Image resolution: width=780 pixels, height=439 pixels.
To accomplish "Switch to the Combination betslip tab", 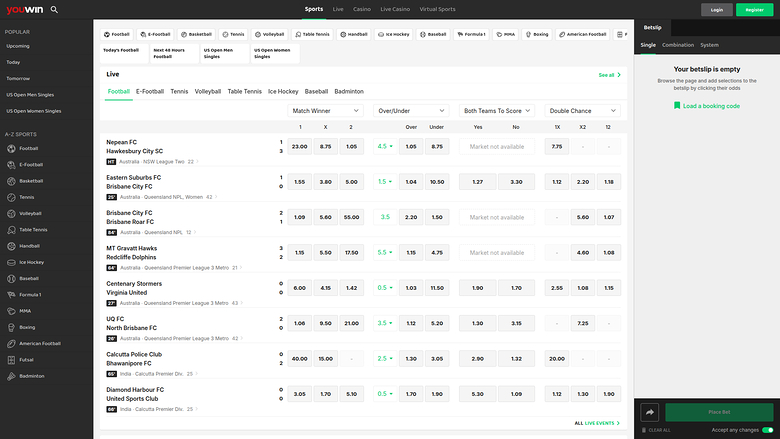I will 678,45.
